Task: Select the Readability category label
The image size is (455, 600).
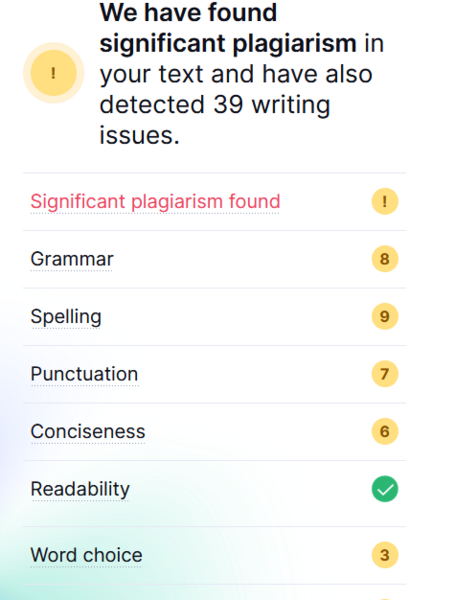Action: 80,489
